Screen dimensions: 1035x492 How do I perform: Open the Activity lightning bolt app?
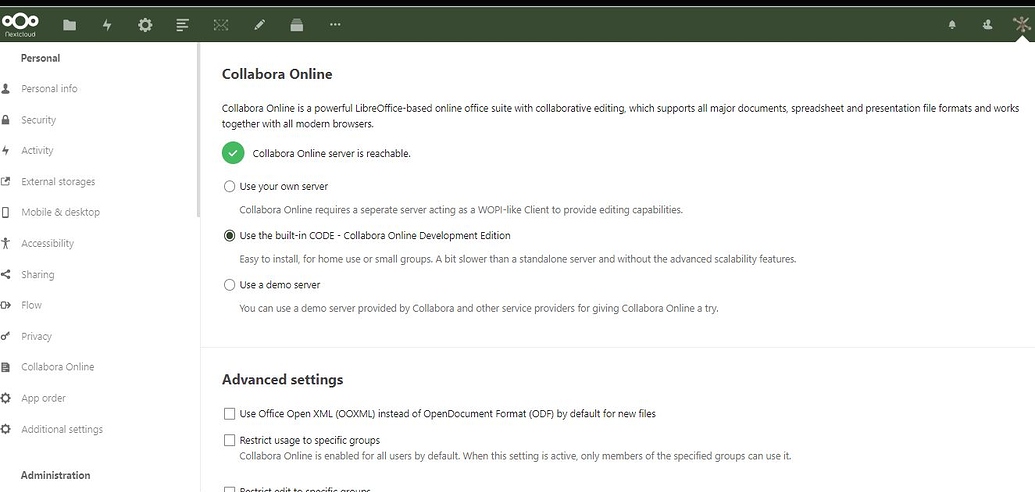click(x=107, y=25)
